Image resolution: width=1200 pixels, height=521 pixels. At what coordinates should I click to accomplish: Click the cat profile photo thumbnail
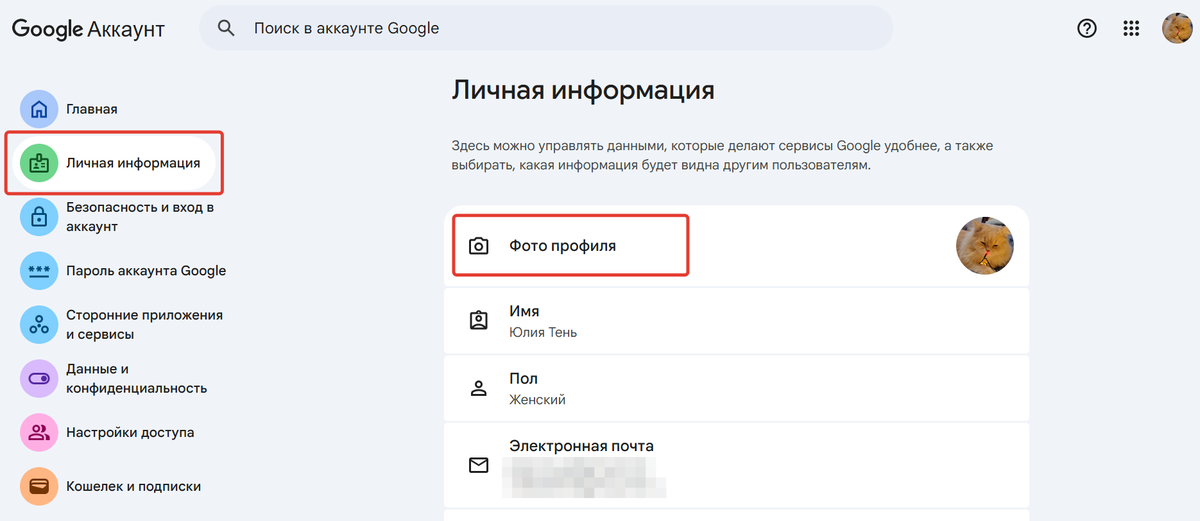[985, 246]
